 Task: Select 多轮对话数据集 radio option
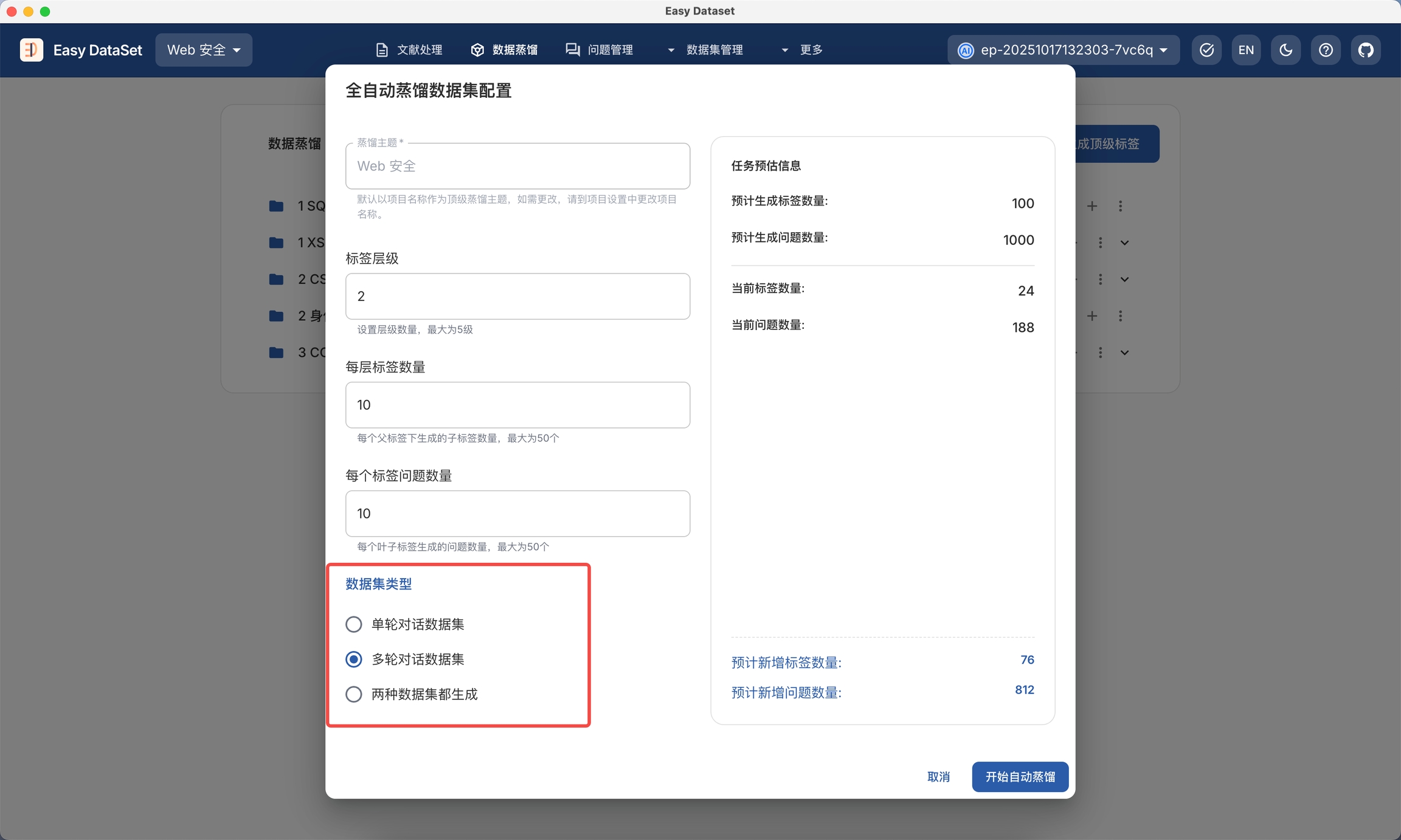pos(354,659)
